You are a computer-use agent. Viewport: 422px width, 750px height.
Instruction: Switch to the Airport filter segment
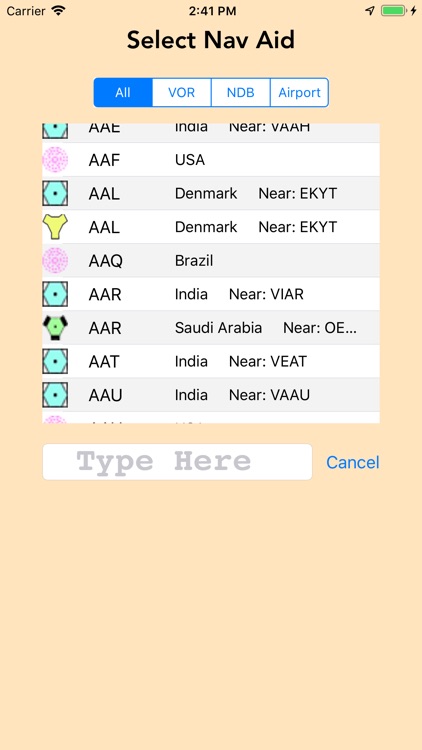point(300,92)
